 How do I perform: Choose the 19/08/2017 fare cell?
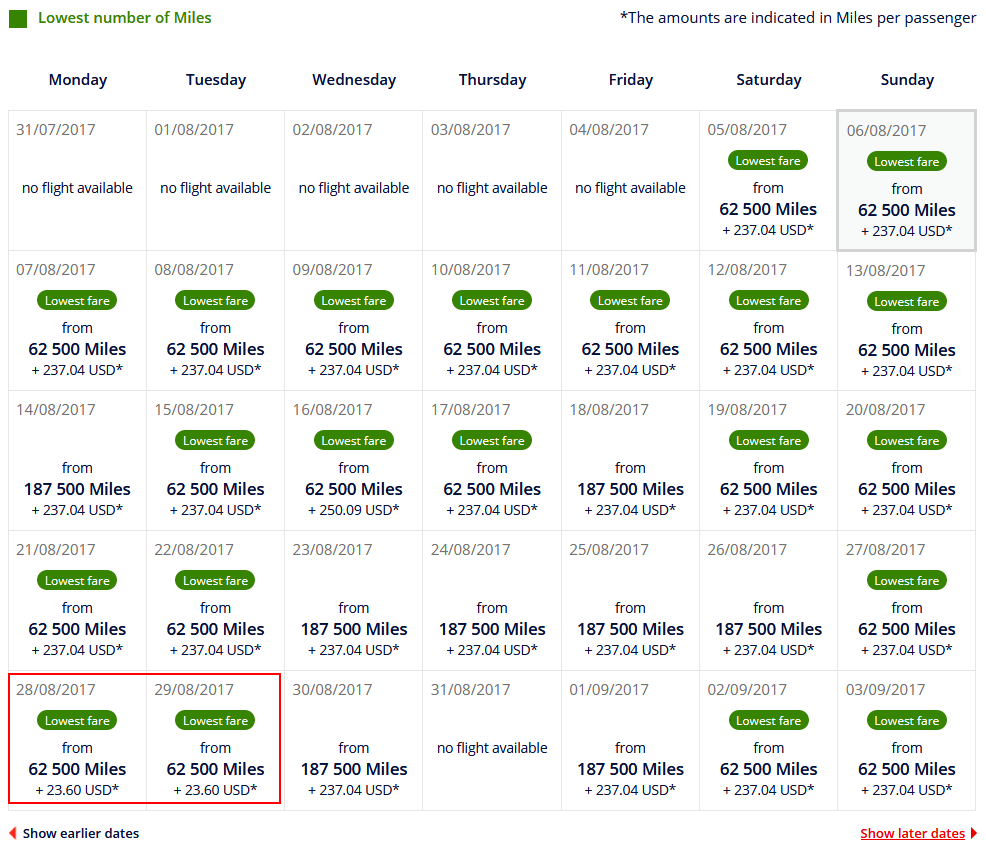click(768, 460)
